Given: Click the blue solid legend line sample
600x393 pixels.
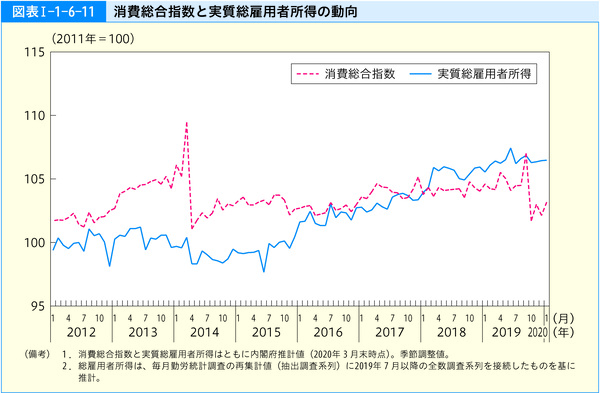Looking at the screenshot, I should coord(421,74).
